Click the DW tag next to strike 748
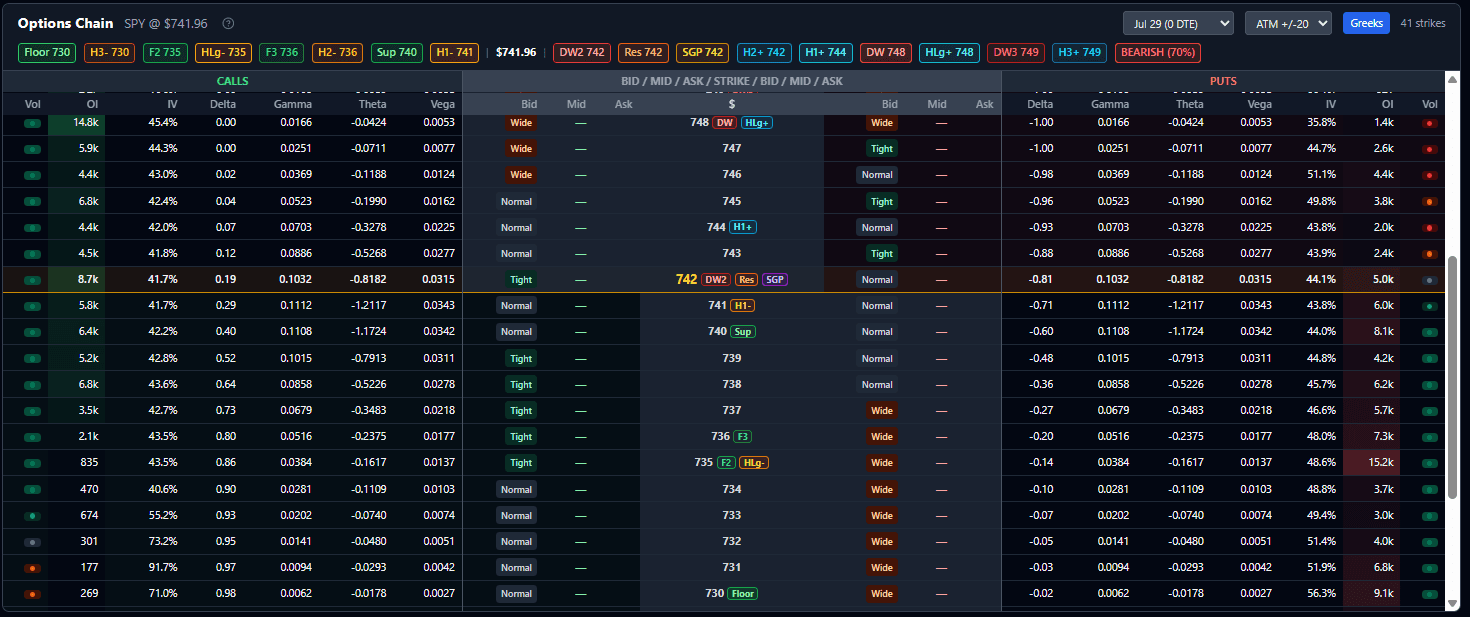The height and width of the screenshot is (617, 1470). 725,123
